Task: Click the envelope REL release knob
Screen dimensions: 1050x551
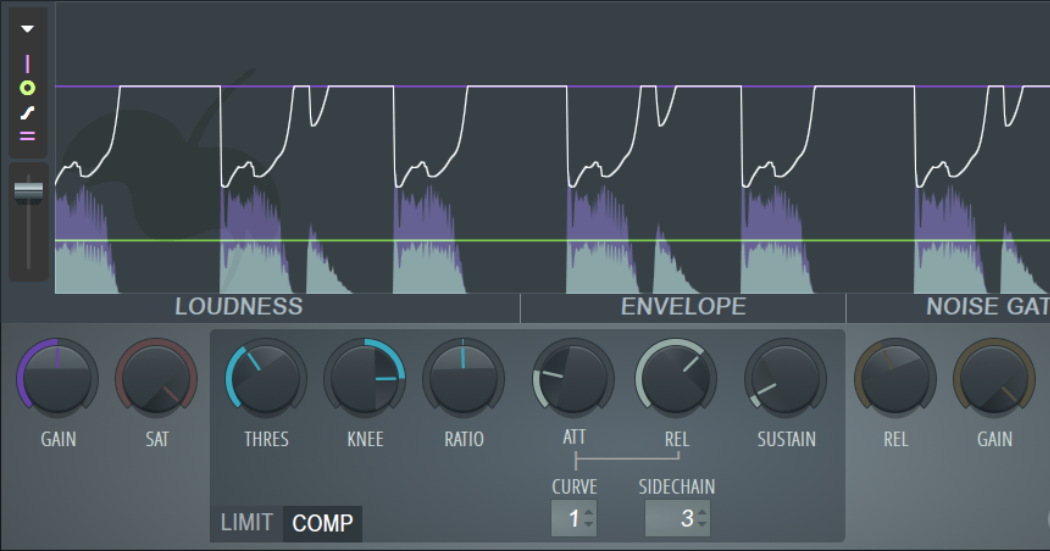Action: tap(676, 378)
